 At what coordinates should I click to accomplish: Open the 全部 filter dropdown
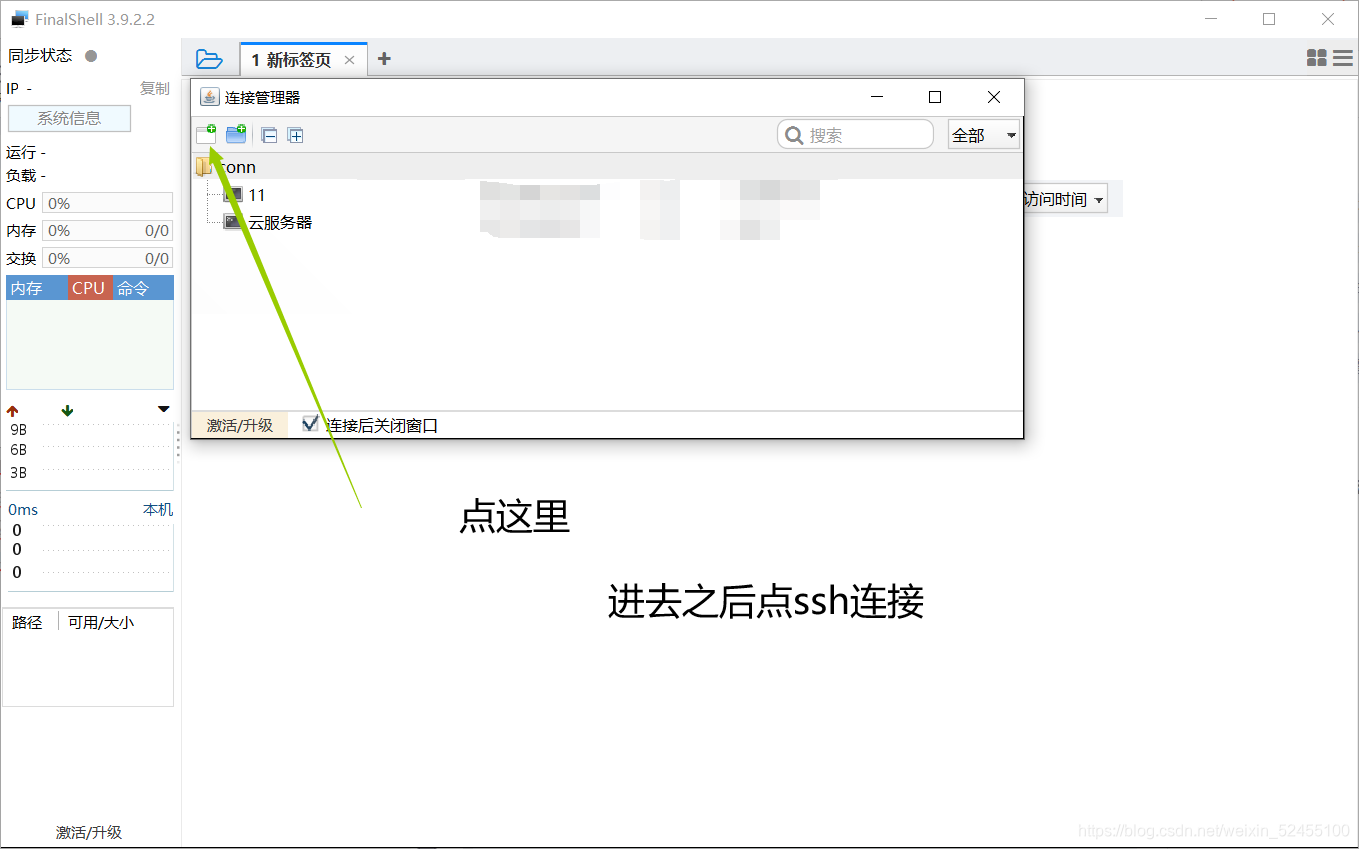click(984, 135)
